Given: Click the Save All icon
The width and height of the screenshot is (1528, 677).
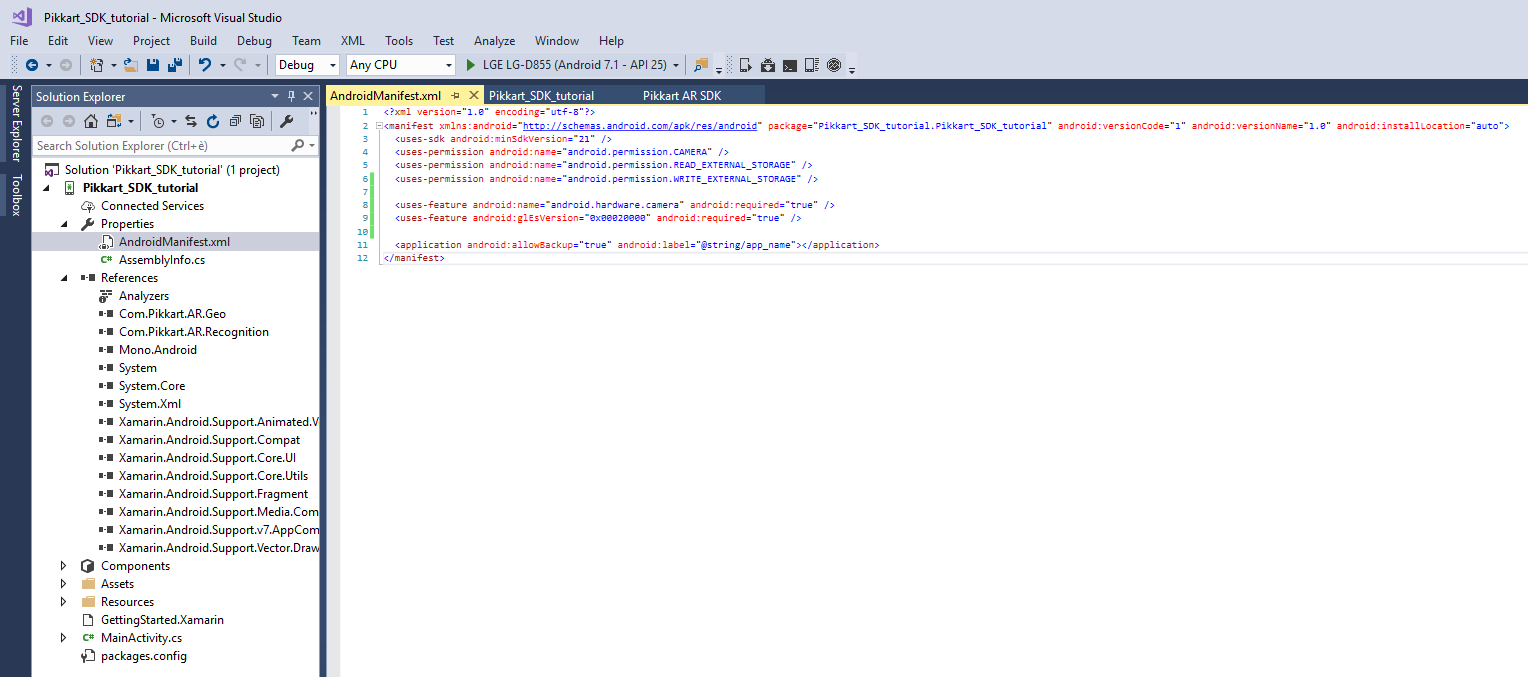Looking at the screenshot, I should coord(174,65).
